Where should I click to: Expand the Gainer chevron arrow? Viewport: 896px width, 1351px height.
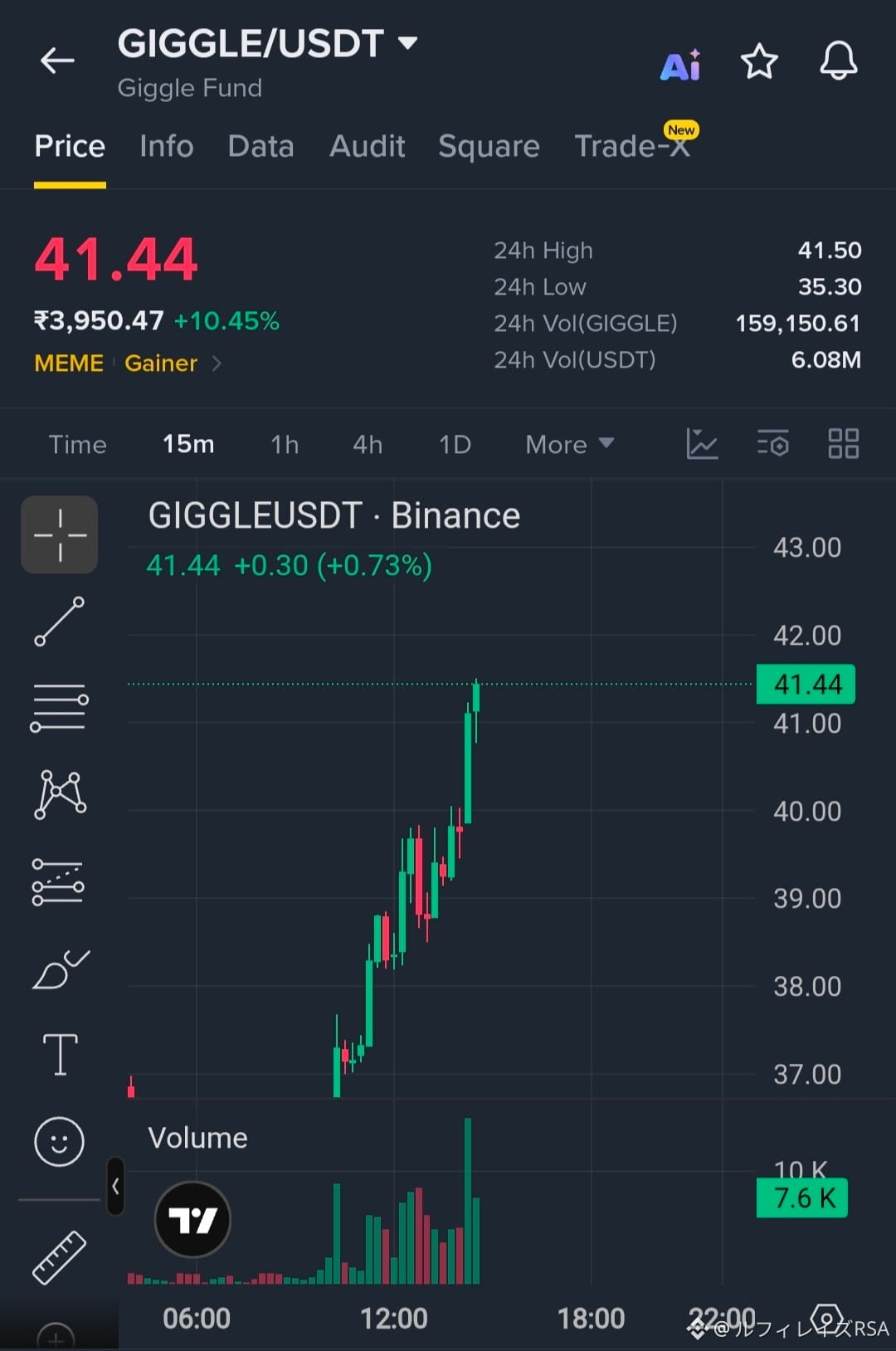click(x=217, y=363)
